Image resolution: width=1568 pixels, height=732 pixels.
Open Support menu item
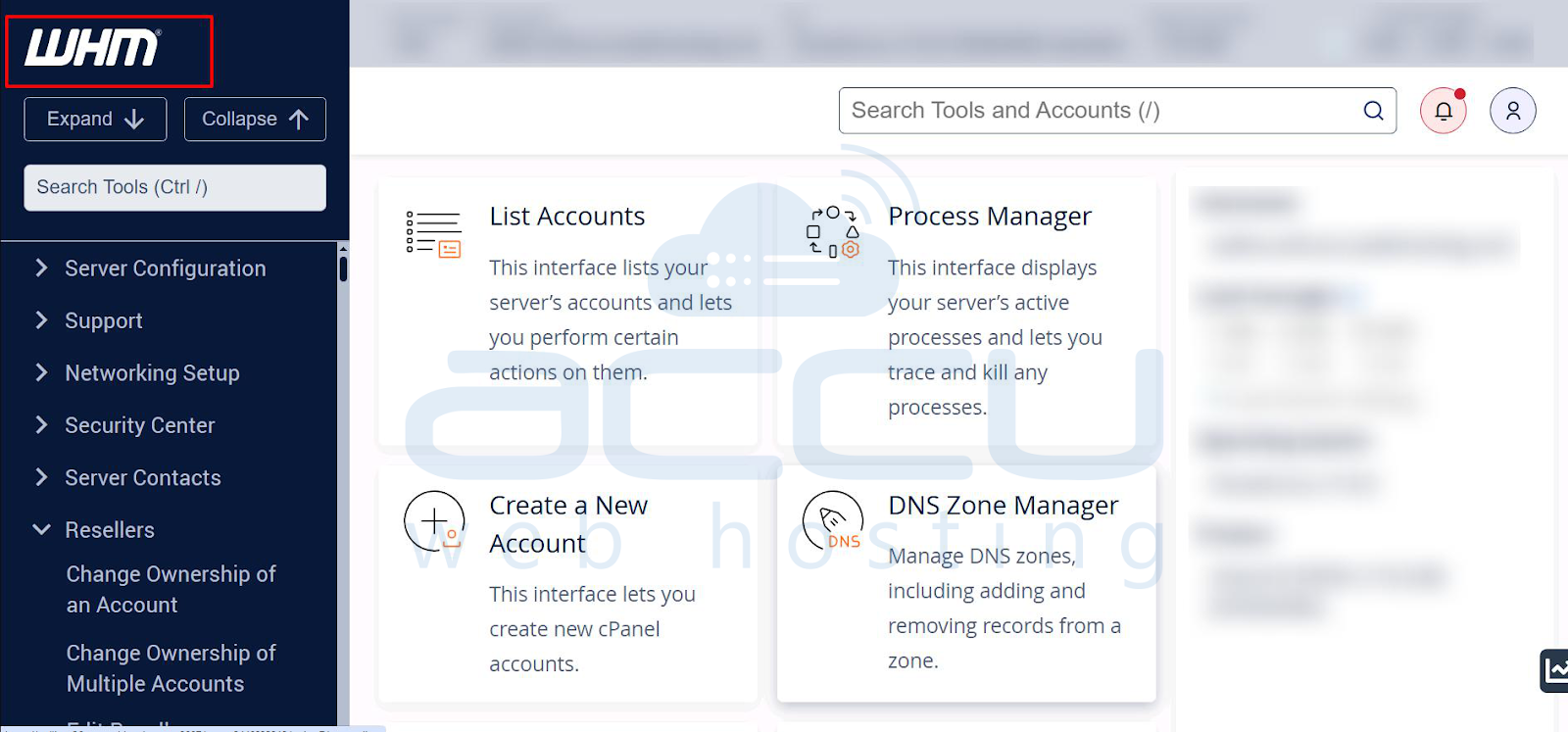[103, 320]
